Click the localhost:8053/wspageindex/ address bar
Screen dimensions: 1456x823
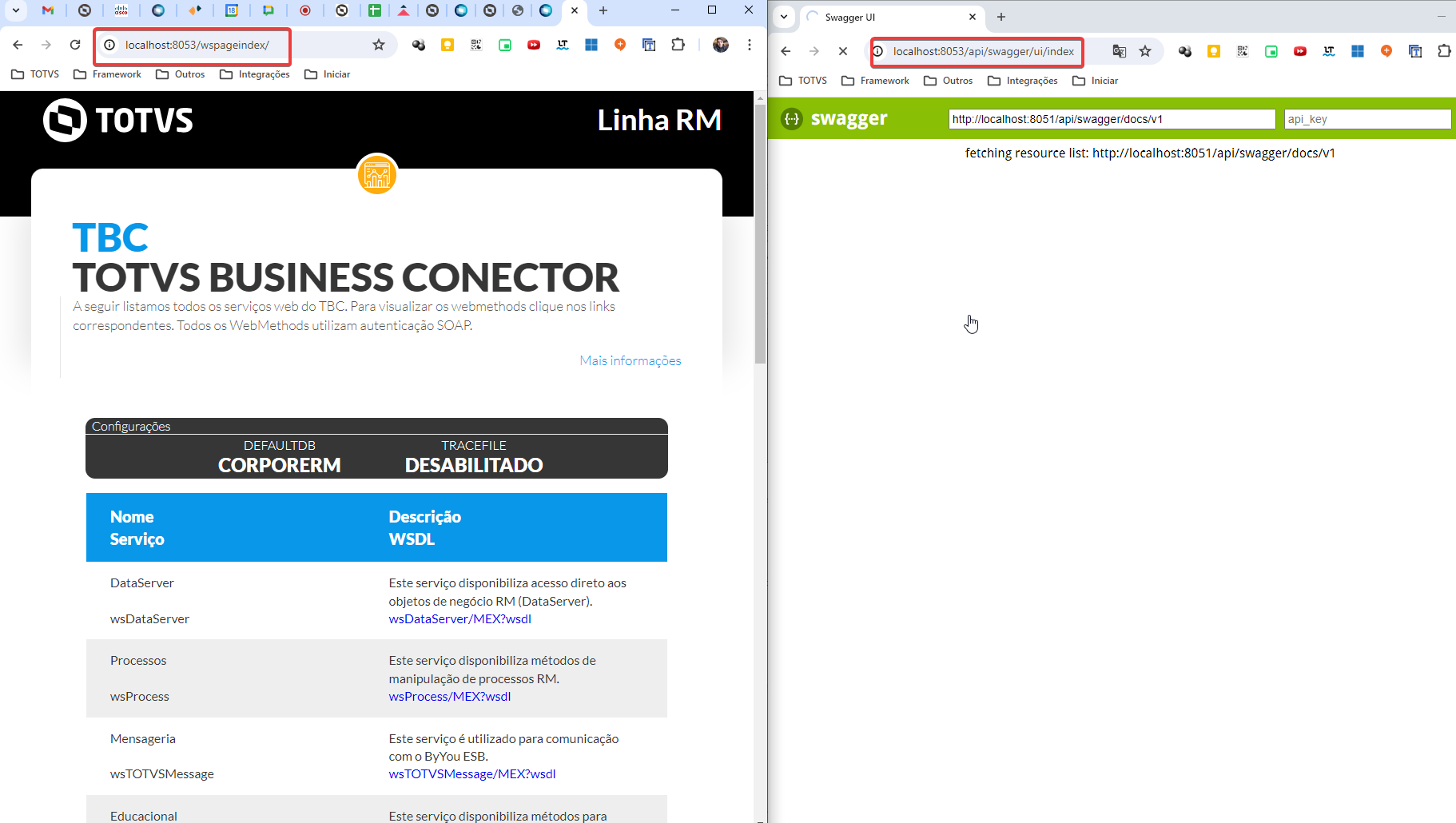pos(197,45)
